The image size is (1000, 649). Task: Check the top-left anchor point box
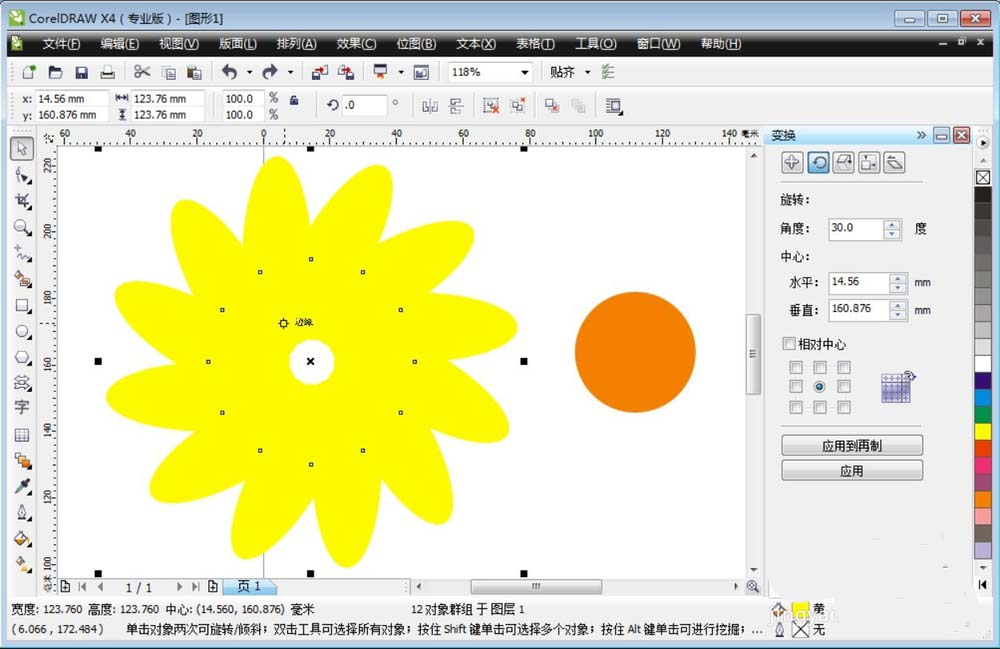796,367
